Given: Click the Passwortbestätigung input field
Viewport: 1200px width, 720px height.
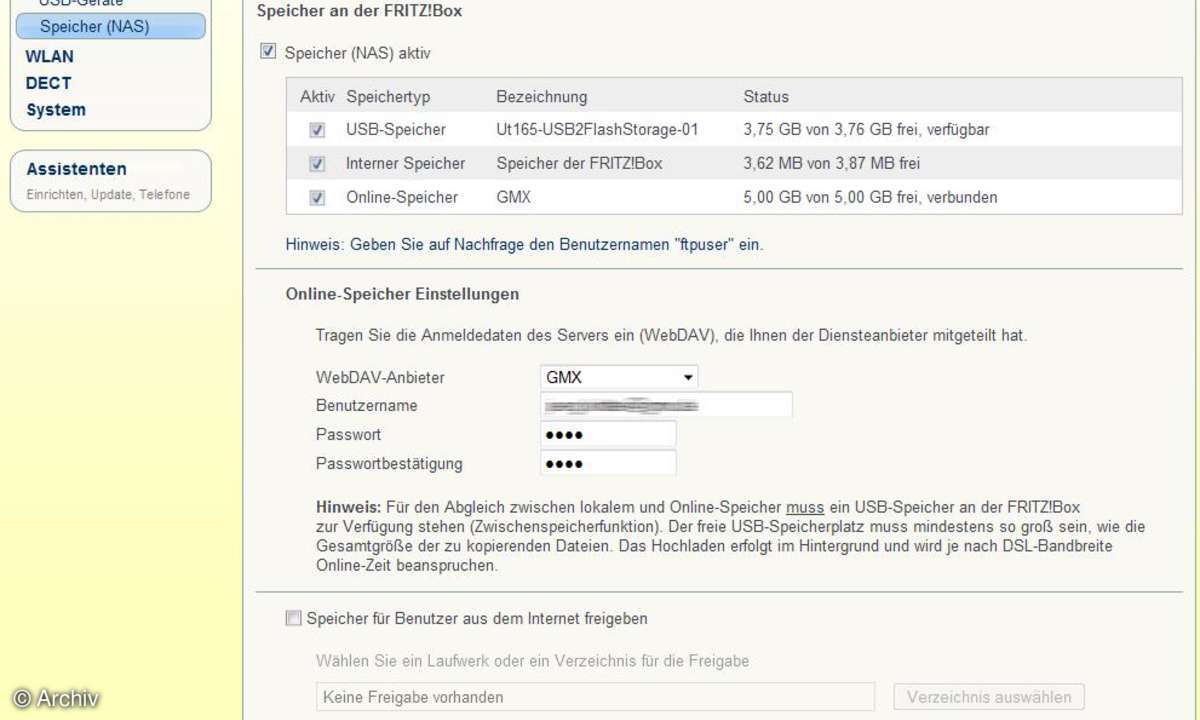Looking at the screenshot, I should tap(608, 464).
